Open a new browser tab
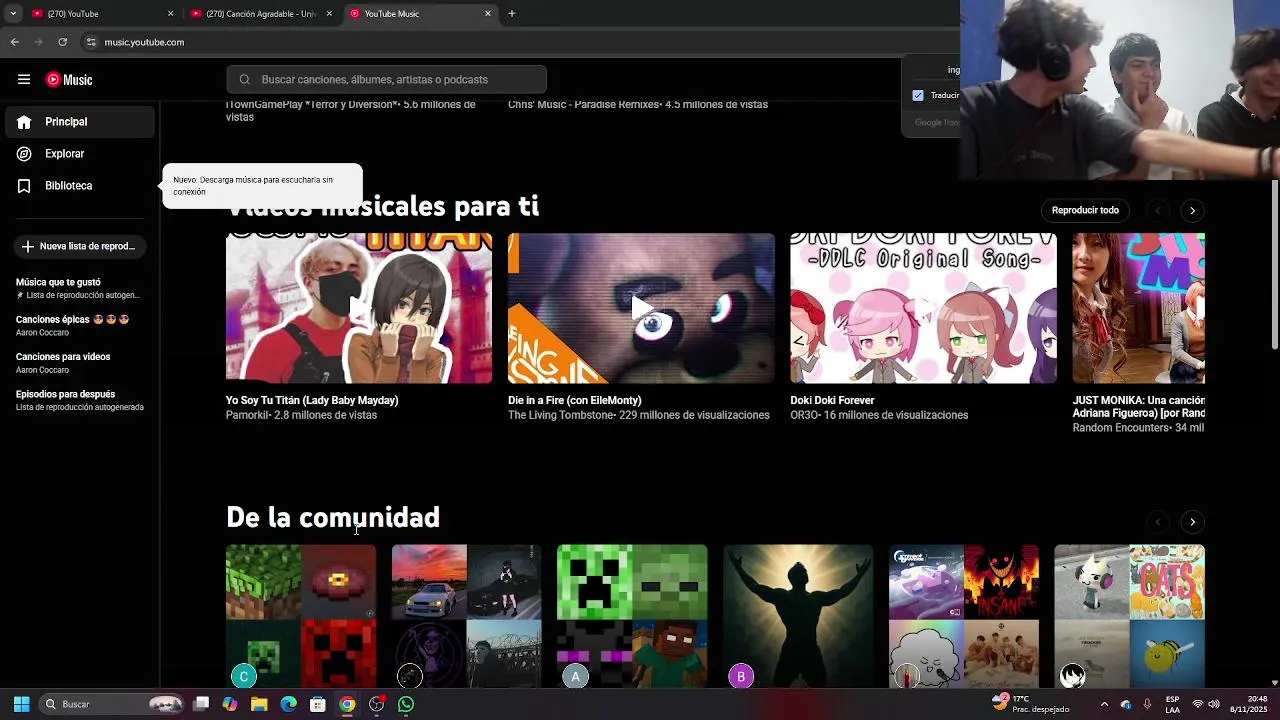Viewport: 1280px width, 720px height. (512, 14)
